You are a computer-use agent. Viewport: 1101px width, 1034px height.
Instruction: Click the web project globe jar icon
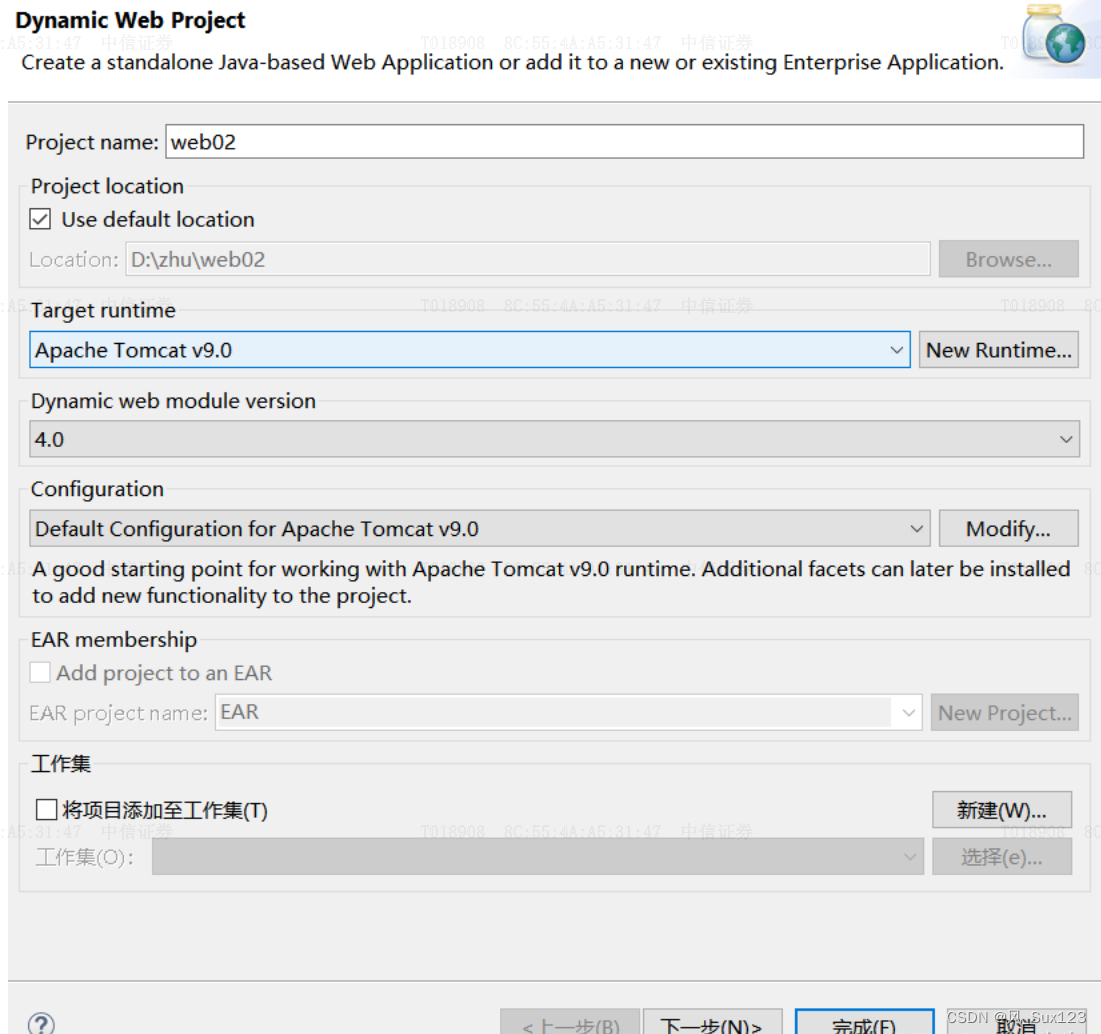coord(1054,35)
